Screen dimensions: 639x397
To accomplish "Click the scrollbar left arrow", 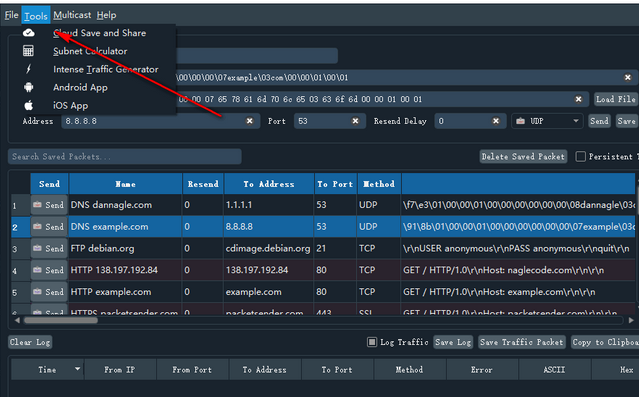I will 17,320.
